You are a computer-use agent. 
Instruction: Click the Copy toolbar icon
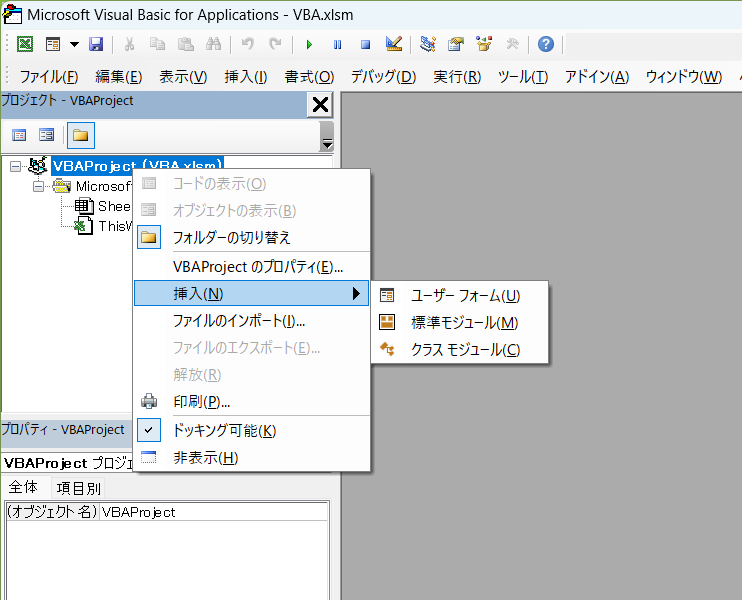coord(157,44)
